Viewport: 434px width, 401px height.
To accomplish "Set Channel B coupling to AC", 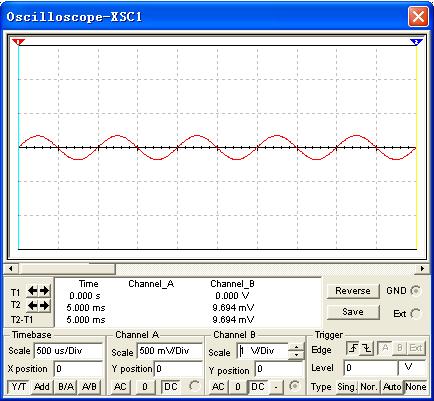I will click(218, 387).
